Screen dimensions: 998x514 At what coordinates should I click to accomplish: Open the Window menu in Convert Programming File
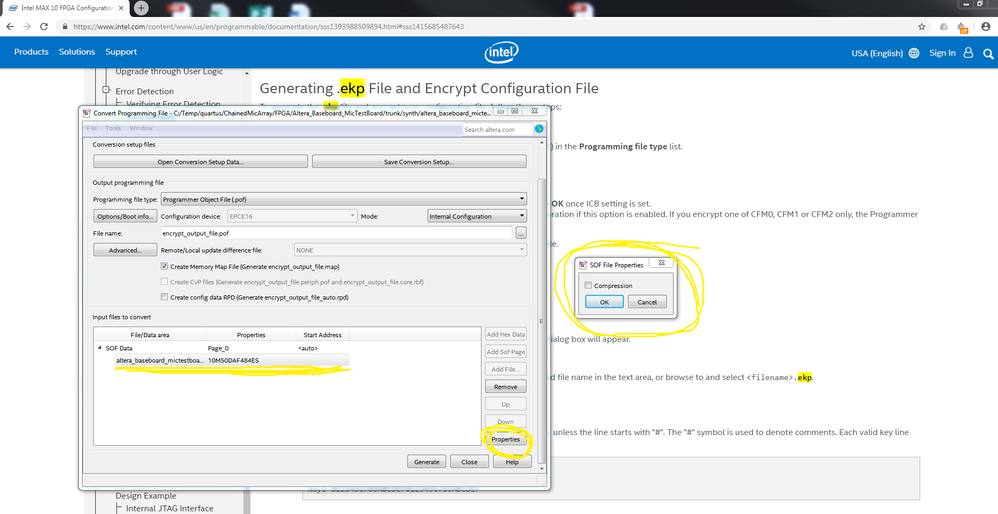[141, 128]
